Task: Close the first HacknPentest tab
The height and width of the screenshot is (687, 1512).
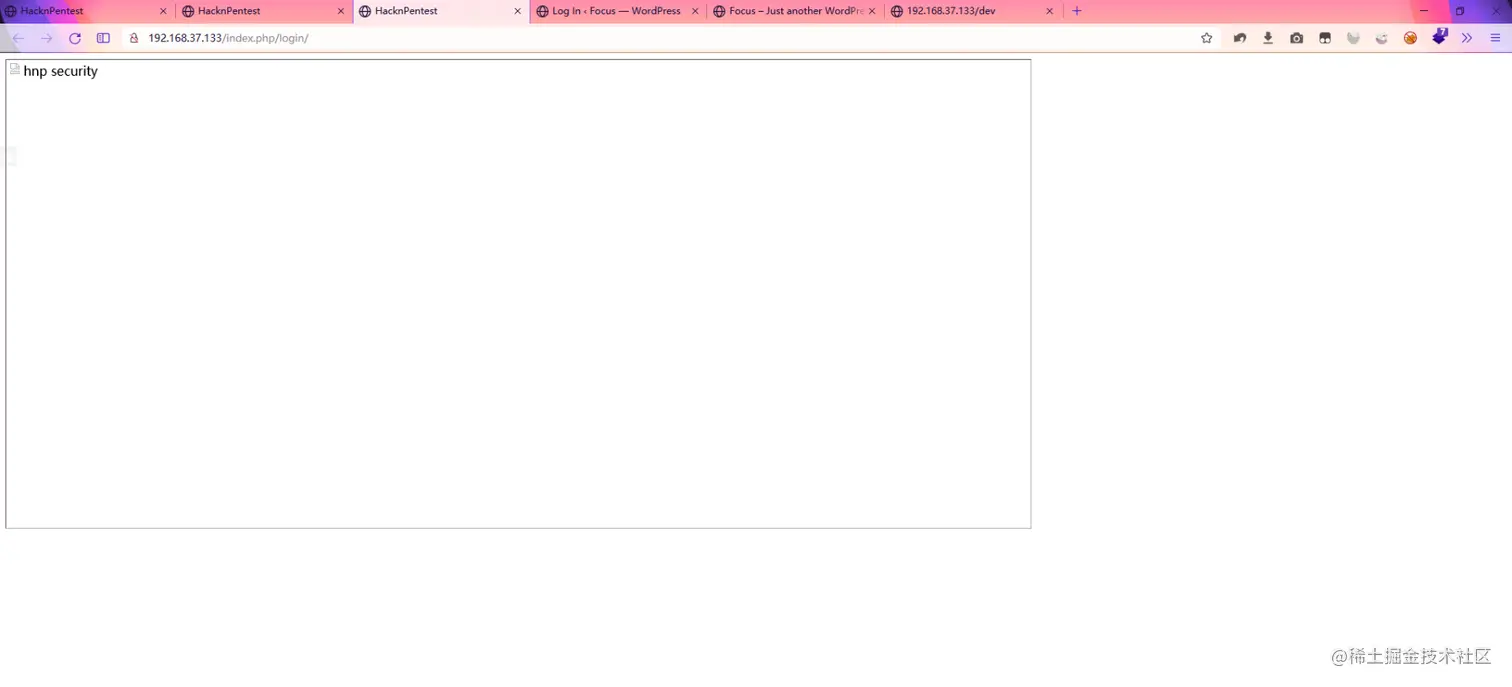Action: [163, 11]
